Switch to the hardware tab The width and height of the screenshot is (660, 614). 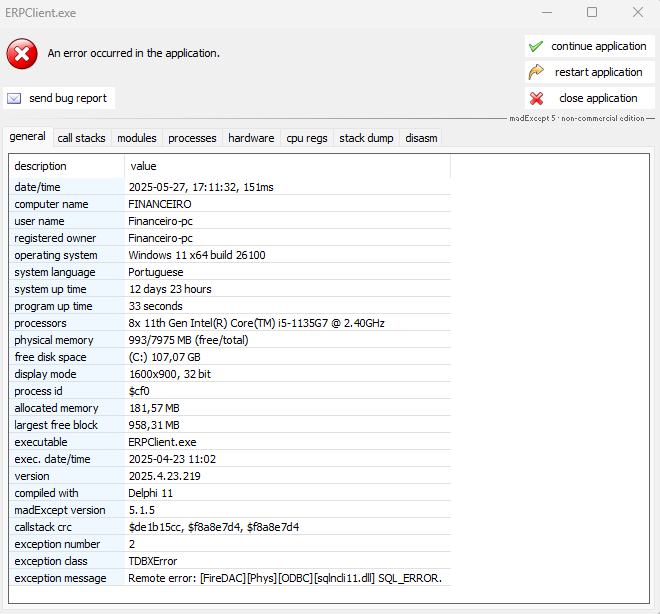pyautogui.click(x=251, y=138)
